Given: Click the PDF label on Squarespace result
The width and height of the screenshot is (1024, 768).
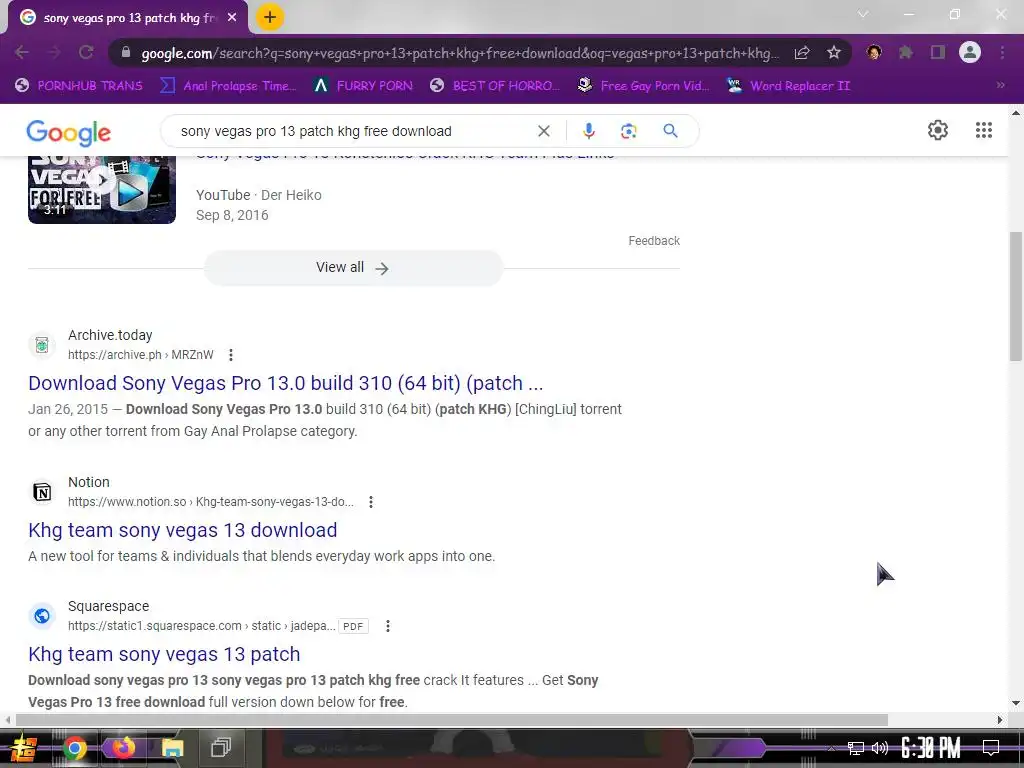Looking at the screenshot, I should (353, 626).
